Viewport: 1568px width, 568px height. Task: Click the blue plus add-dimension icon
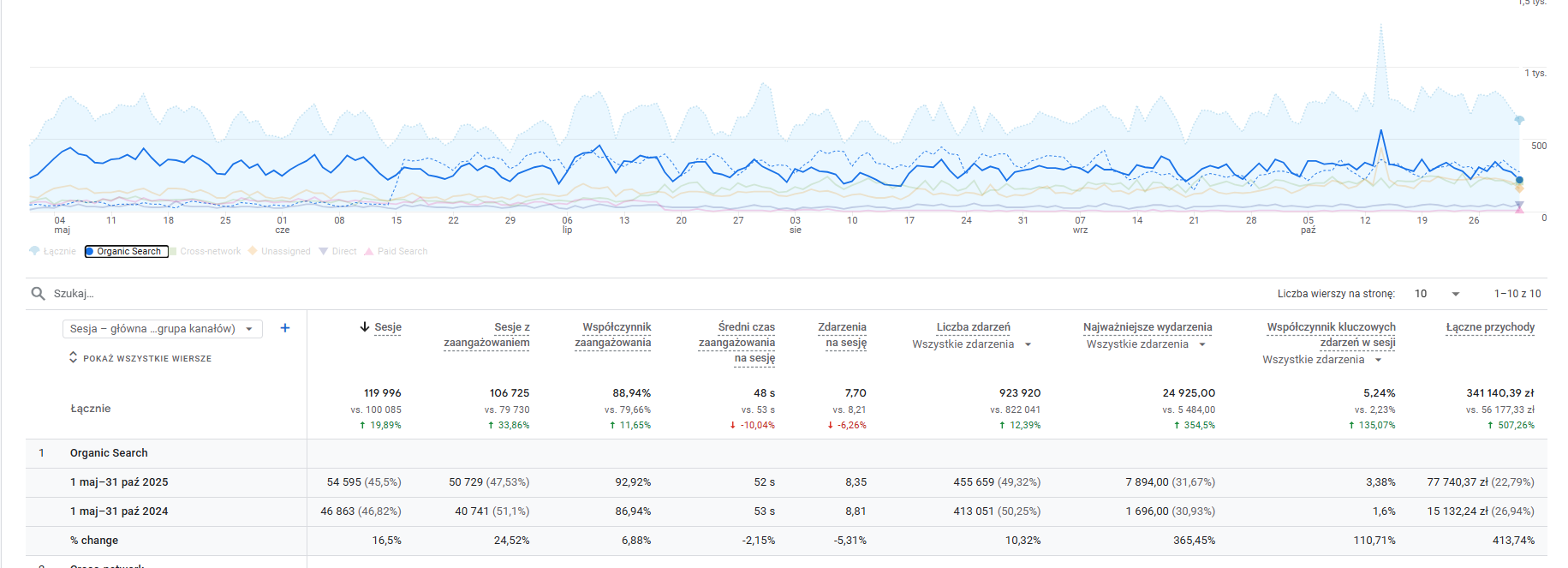[x=285, y=328]
